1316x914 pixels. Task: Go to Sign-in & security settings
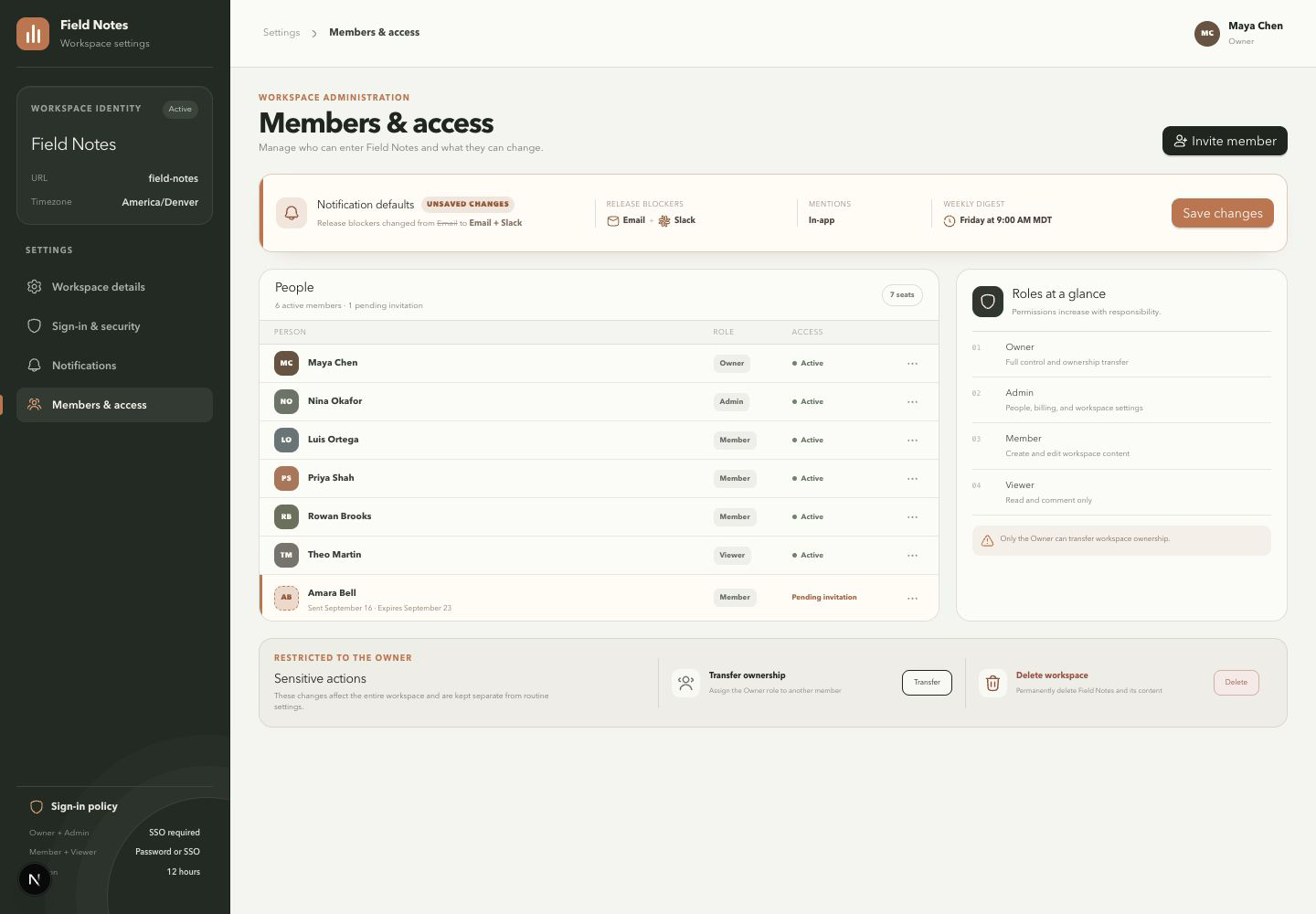114,326
